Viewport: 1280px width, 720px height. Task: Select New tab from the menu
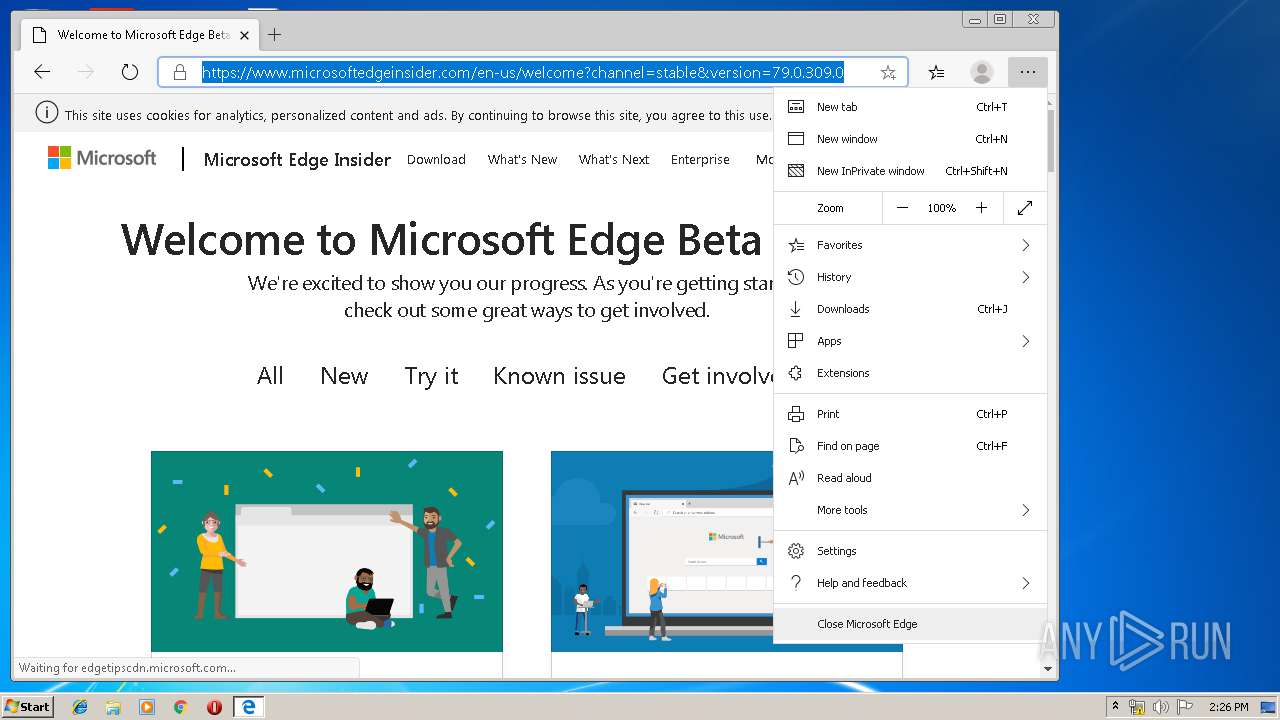[x=910, y=107]
